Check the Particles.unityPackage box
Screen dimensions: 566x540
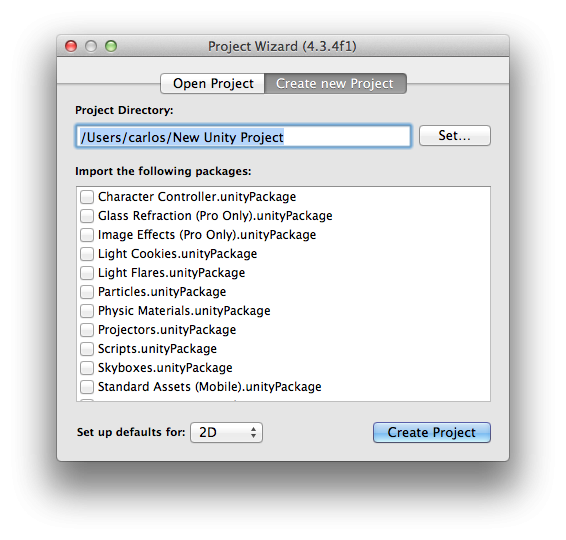tap(87, 292)
